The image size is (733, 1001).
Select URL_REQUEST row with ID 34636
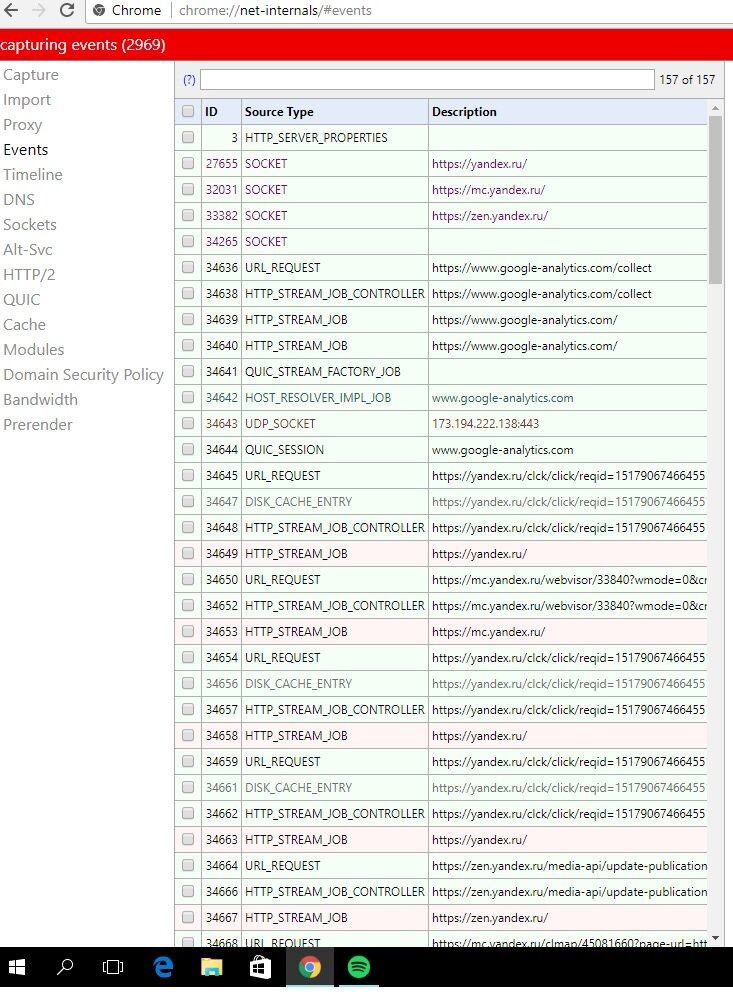(441, 267)
